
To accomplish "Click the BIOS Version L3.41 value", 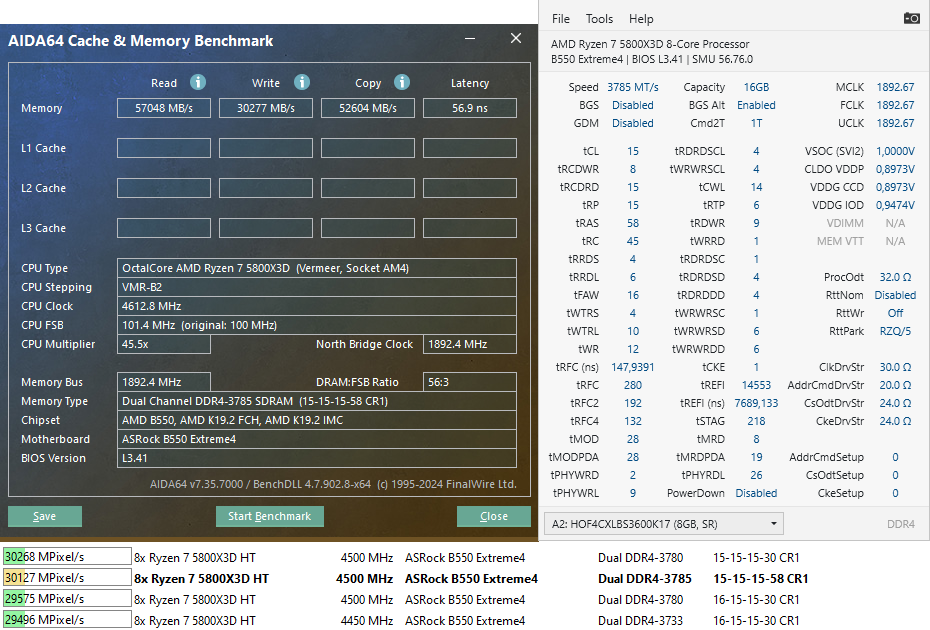I will pyautogui.click(x=317, y=458).
